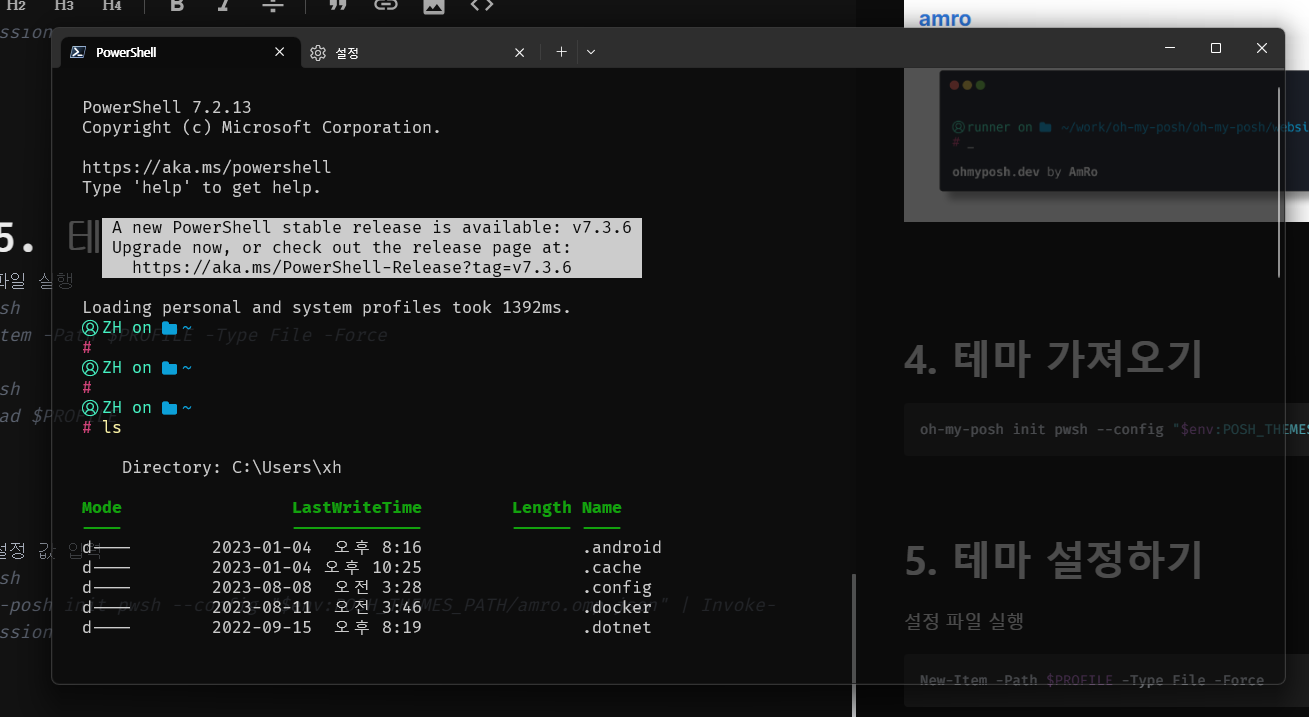
Task: Switch to the 설정 tab
Action: (x=418, y=53)
